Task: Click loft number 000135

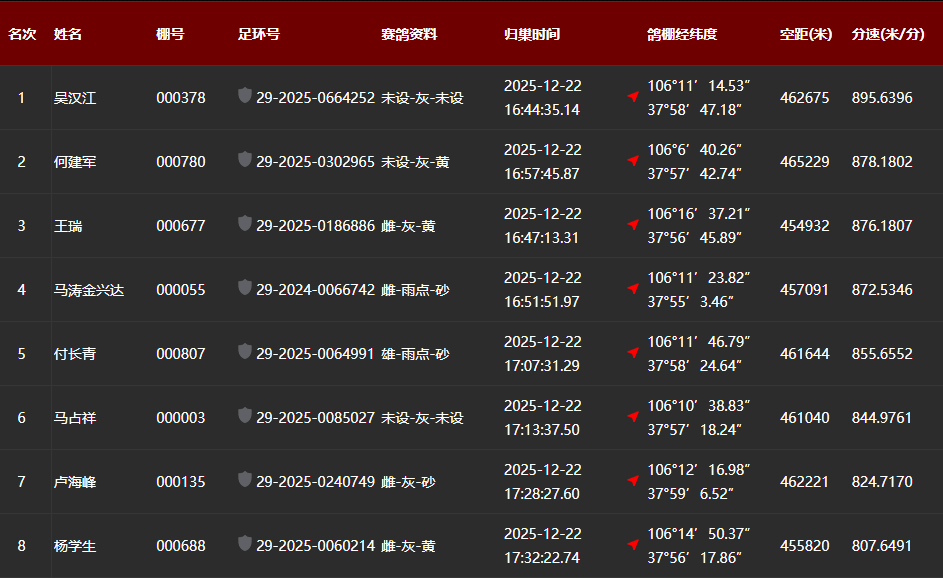Action: [x=181, y=482]
